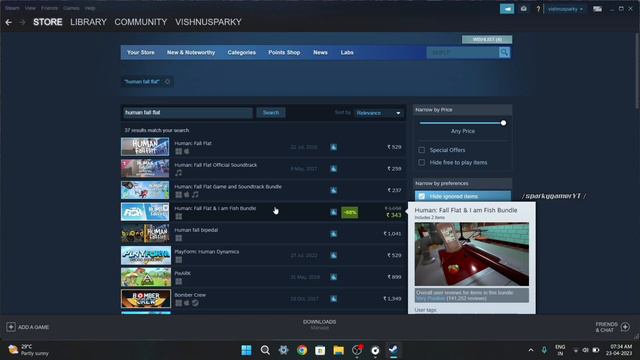Open Sort by Relevance dropdown

point(378,113)
